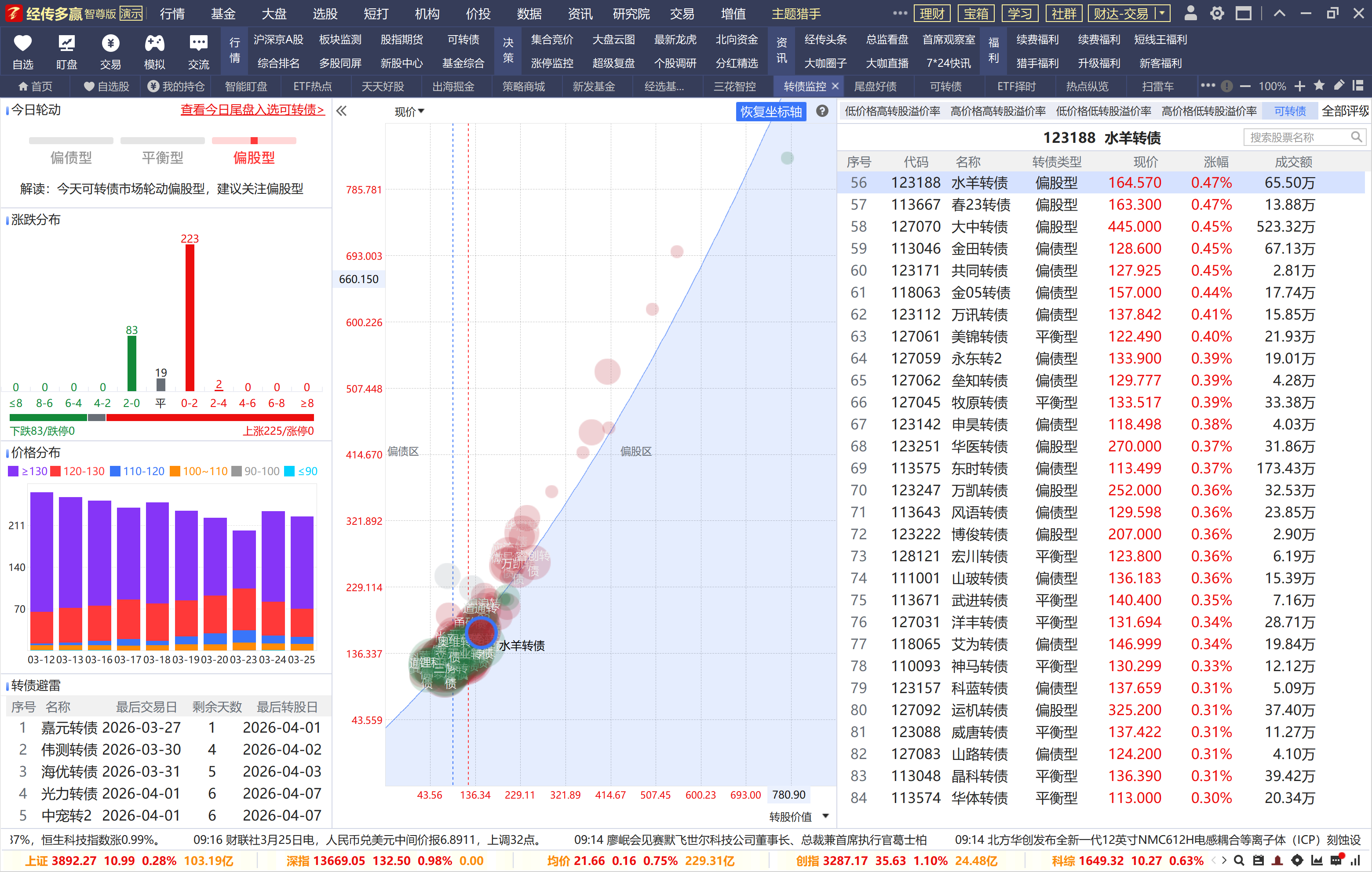Open the message icon in status bar
The image size is (1372, 872).
1336,860
